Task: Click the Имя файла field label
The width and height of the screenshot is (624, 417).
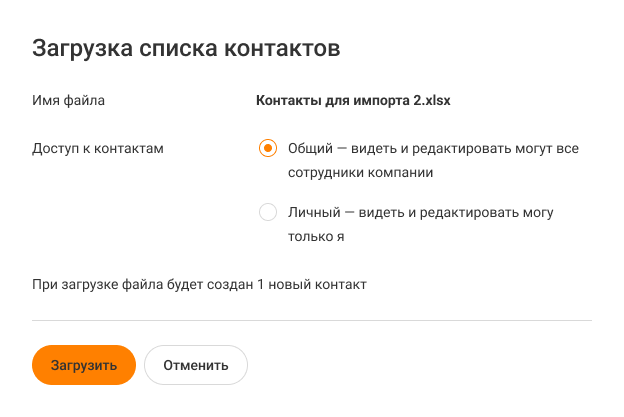Action: point(69,100)
